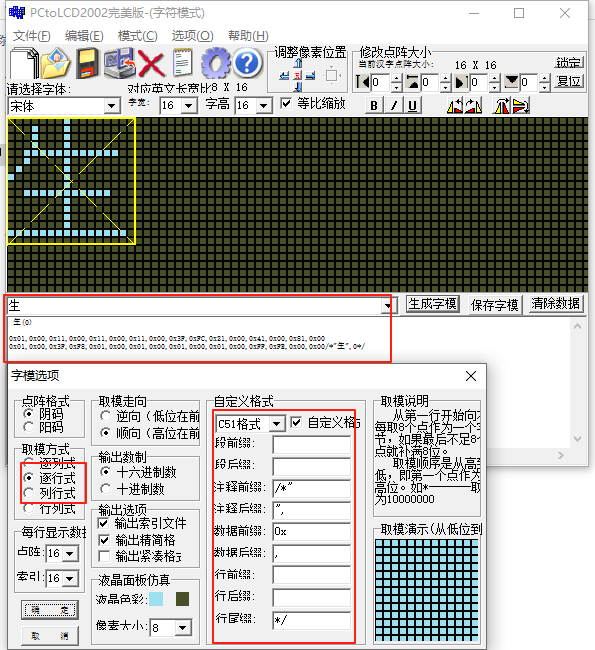
Task: Click the new blank document icon
Action: 24,63
